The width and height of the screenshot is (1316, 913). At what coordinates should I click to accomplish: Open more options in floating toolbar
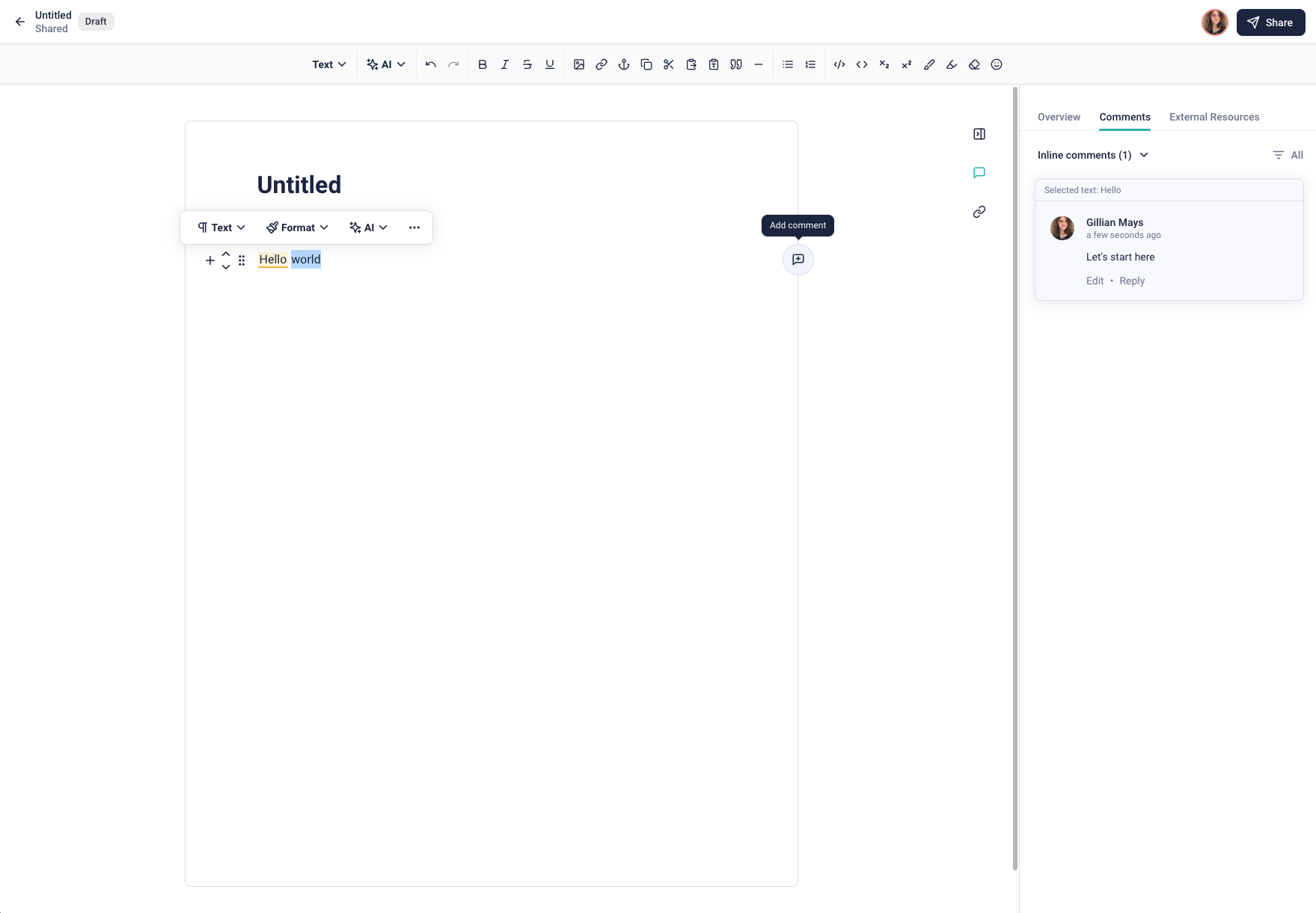(x=414, y=228)
